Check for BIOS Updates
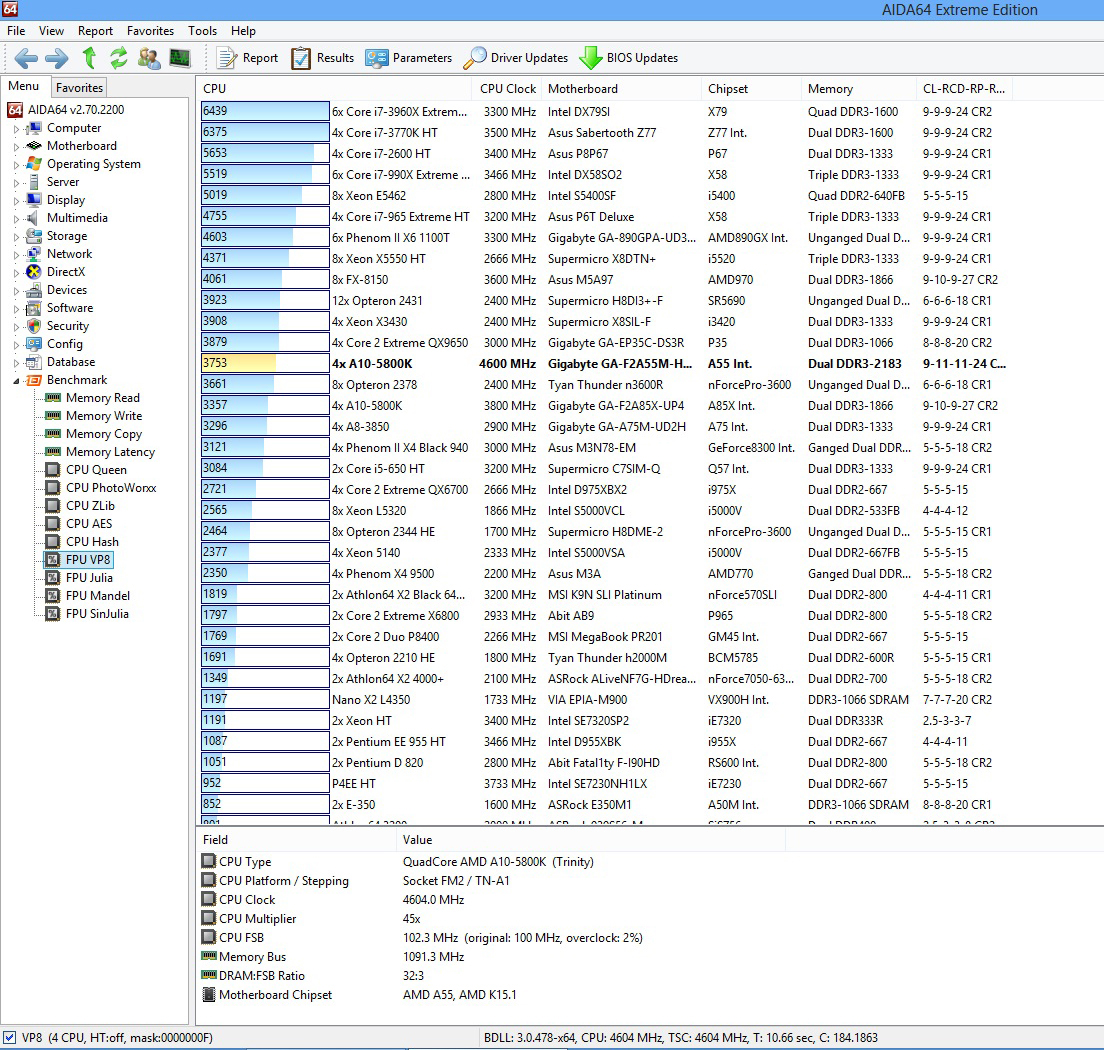Image resolution: width=1104 pixels, height=1050 pixels. coord(628,58)
